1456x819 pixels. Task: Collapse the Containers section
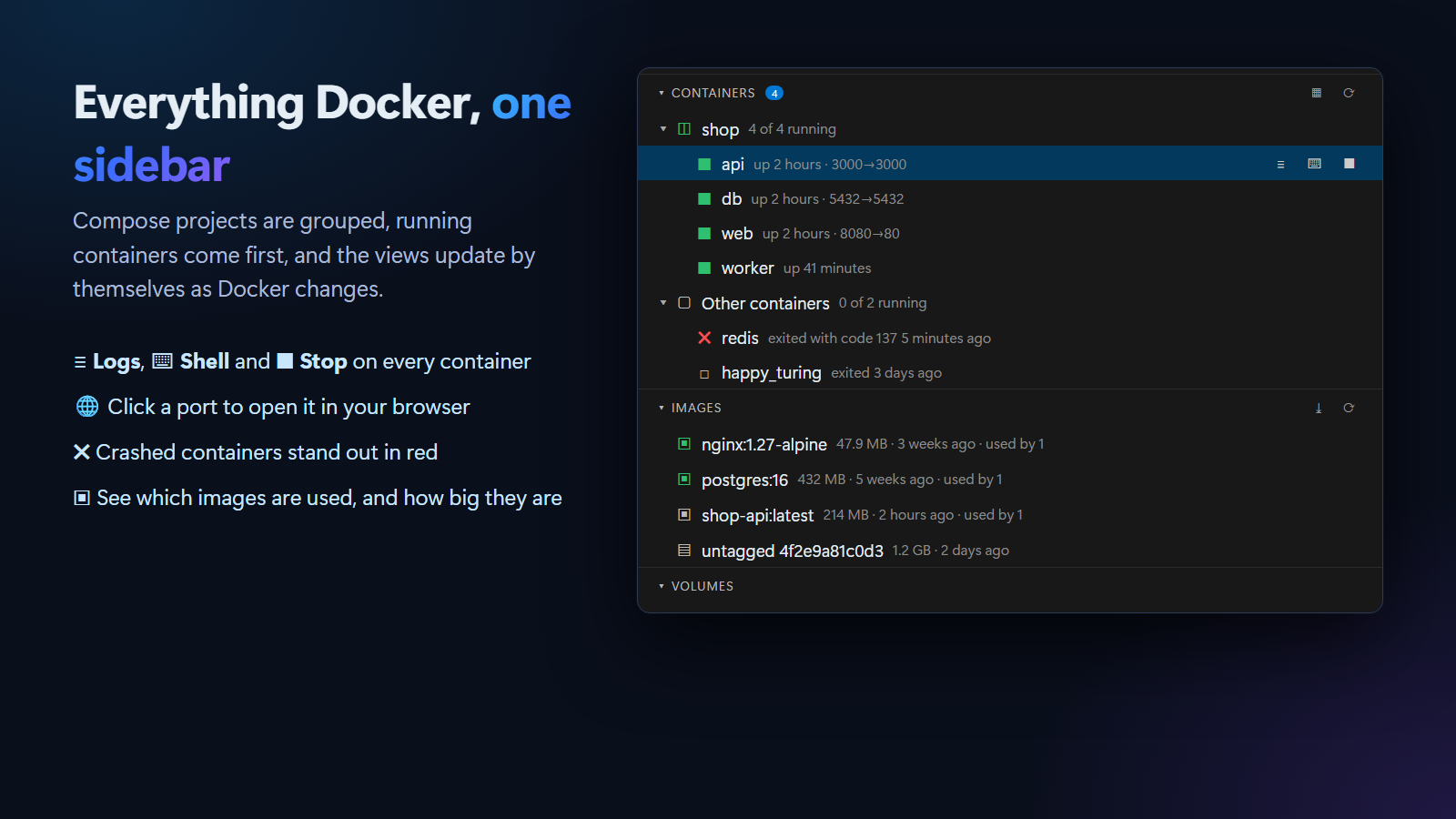click(x=662, y=93)
